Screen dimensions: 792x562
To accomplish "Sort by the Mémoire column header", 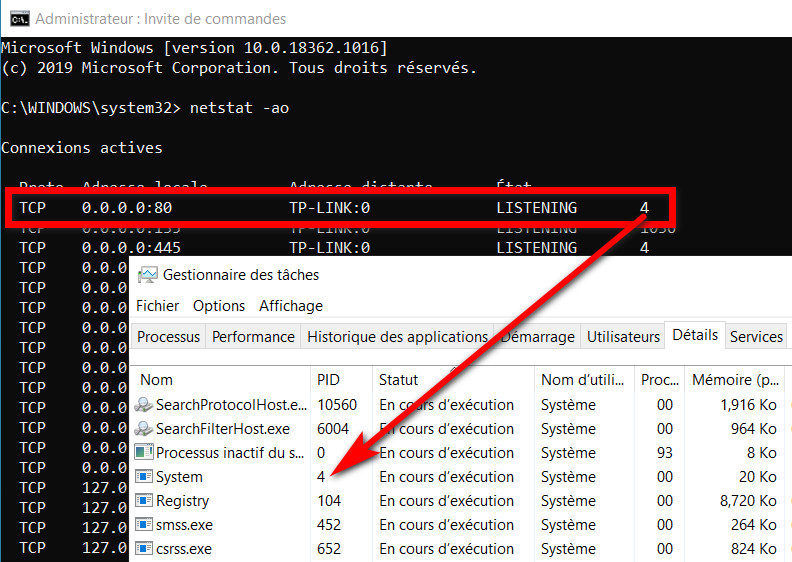I will pos(735,380).
